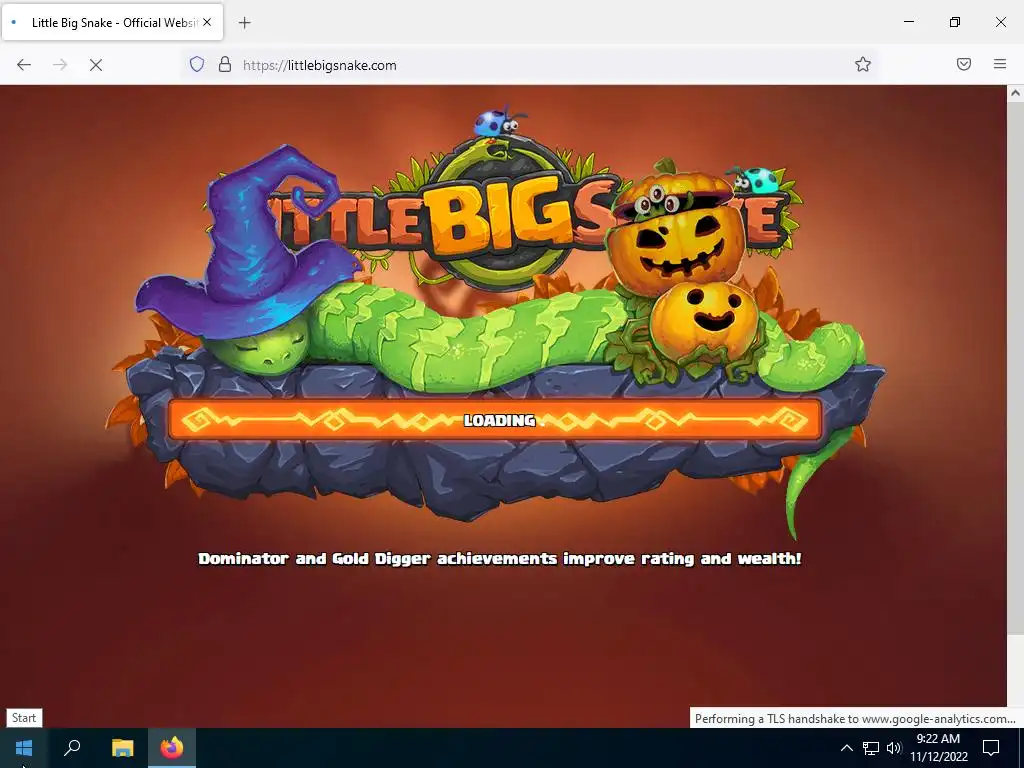Close the Little Big Snake tab
The width and height of the screenshot is (1024, 768).
tap(207, 22)
